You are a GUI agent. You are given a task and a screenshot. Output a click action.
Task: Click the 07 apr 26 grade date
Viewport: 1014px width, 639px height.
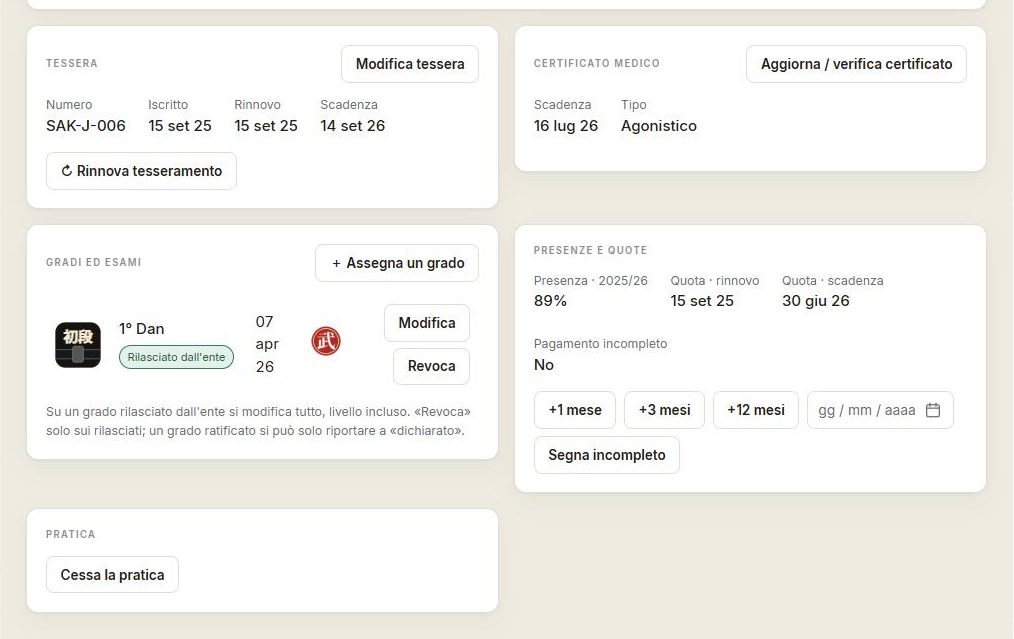coord(267,344)
